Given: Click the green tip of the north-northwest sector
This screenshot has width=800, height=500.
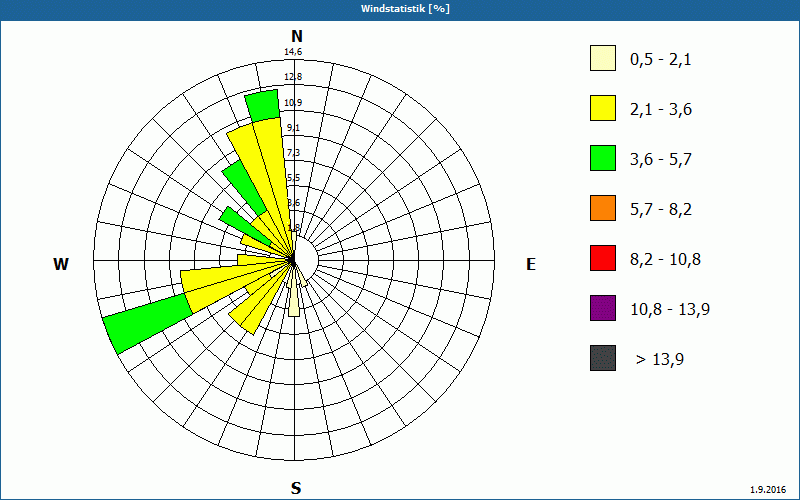Looking at the screenshot, I should coord(263,106).
